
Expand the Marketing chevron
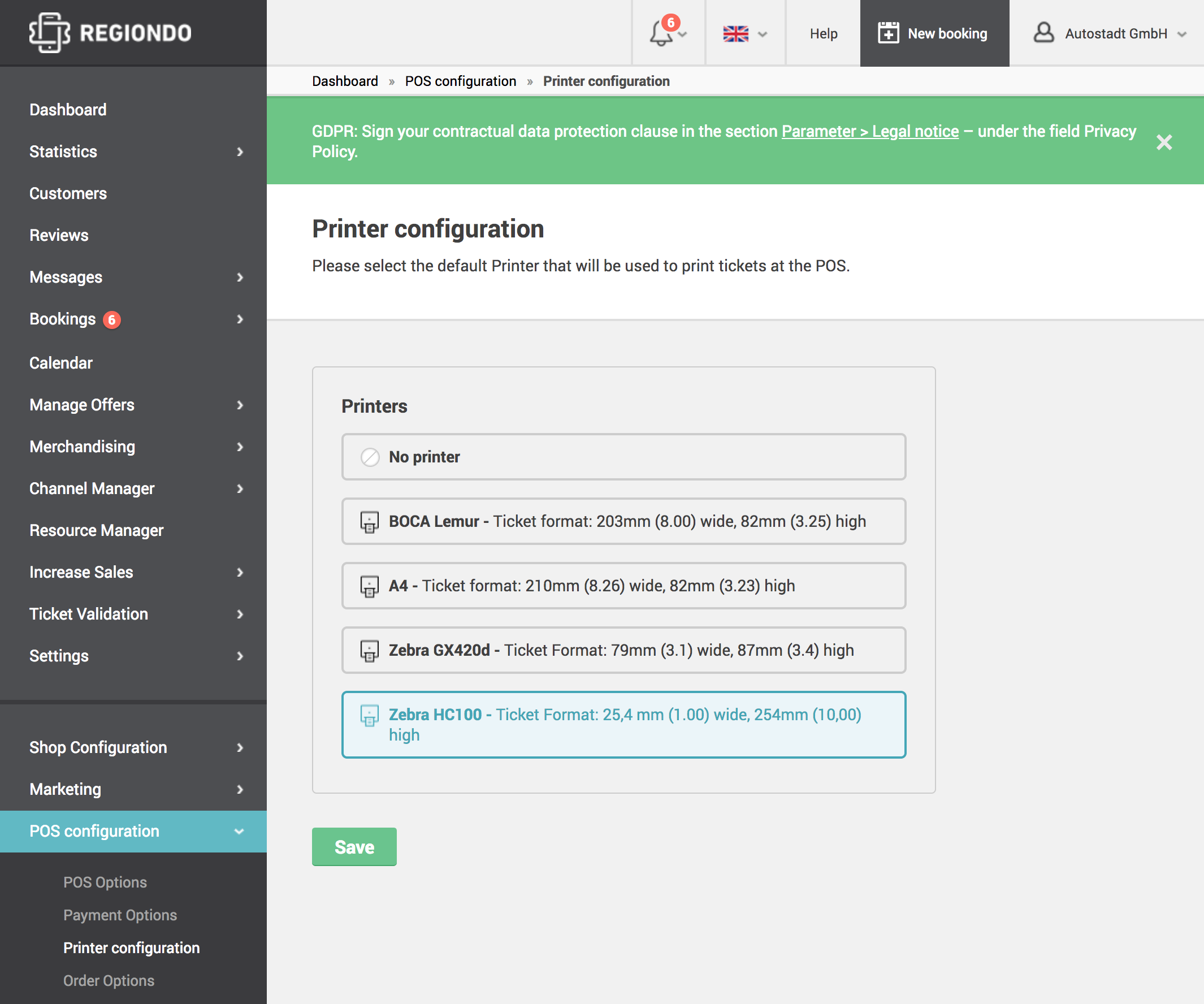click(x=240, y=790)
